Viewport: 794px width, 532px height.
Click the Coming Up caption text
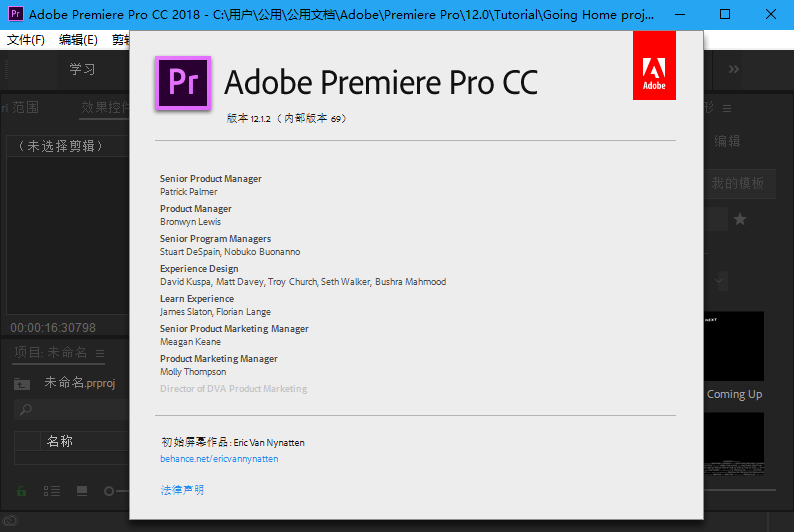pyautogui.click(x=734, y=394)
